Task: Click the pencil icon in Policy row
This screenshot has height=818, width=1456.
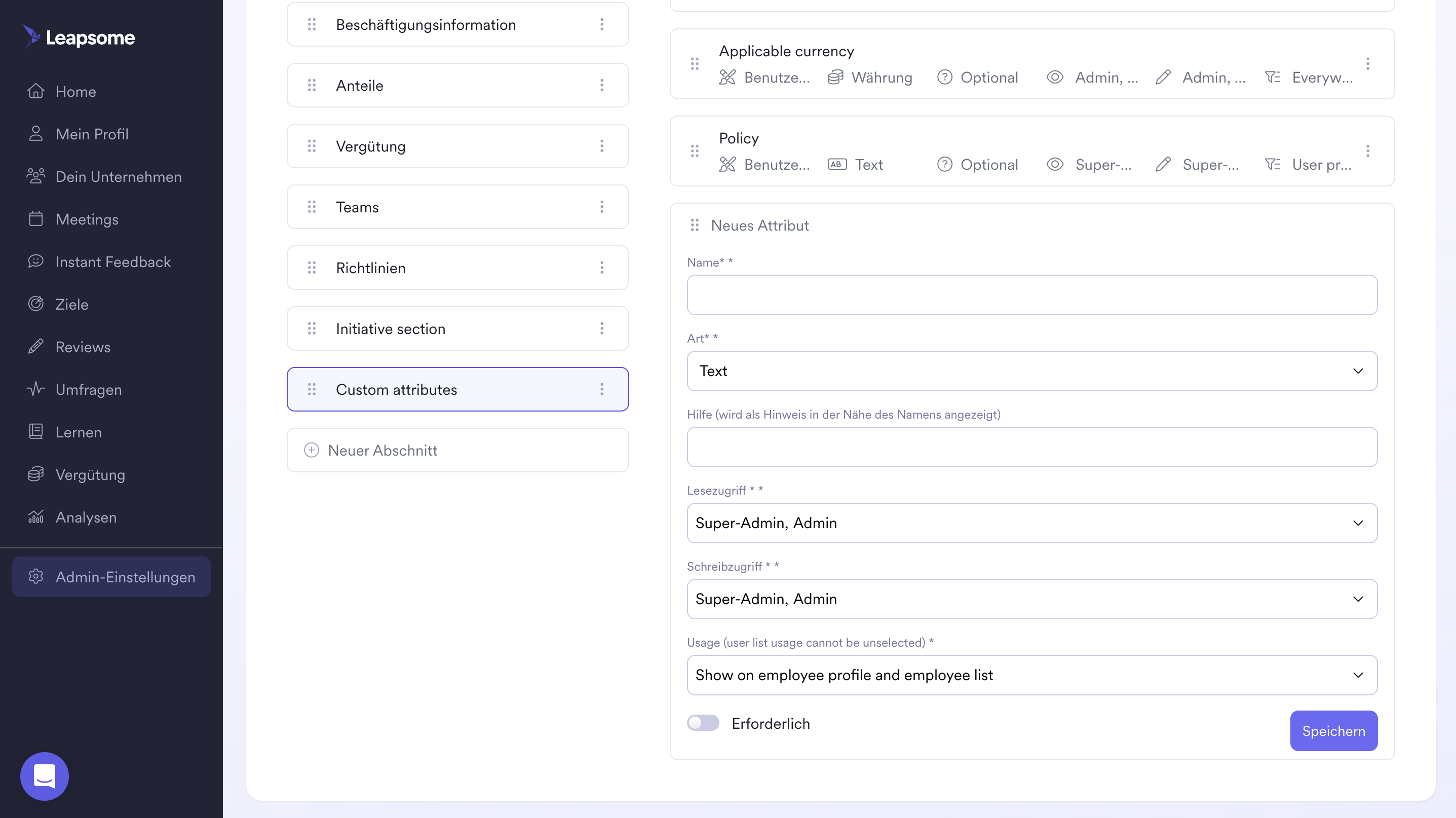Action: tap(1163, 165)
